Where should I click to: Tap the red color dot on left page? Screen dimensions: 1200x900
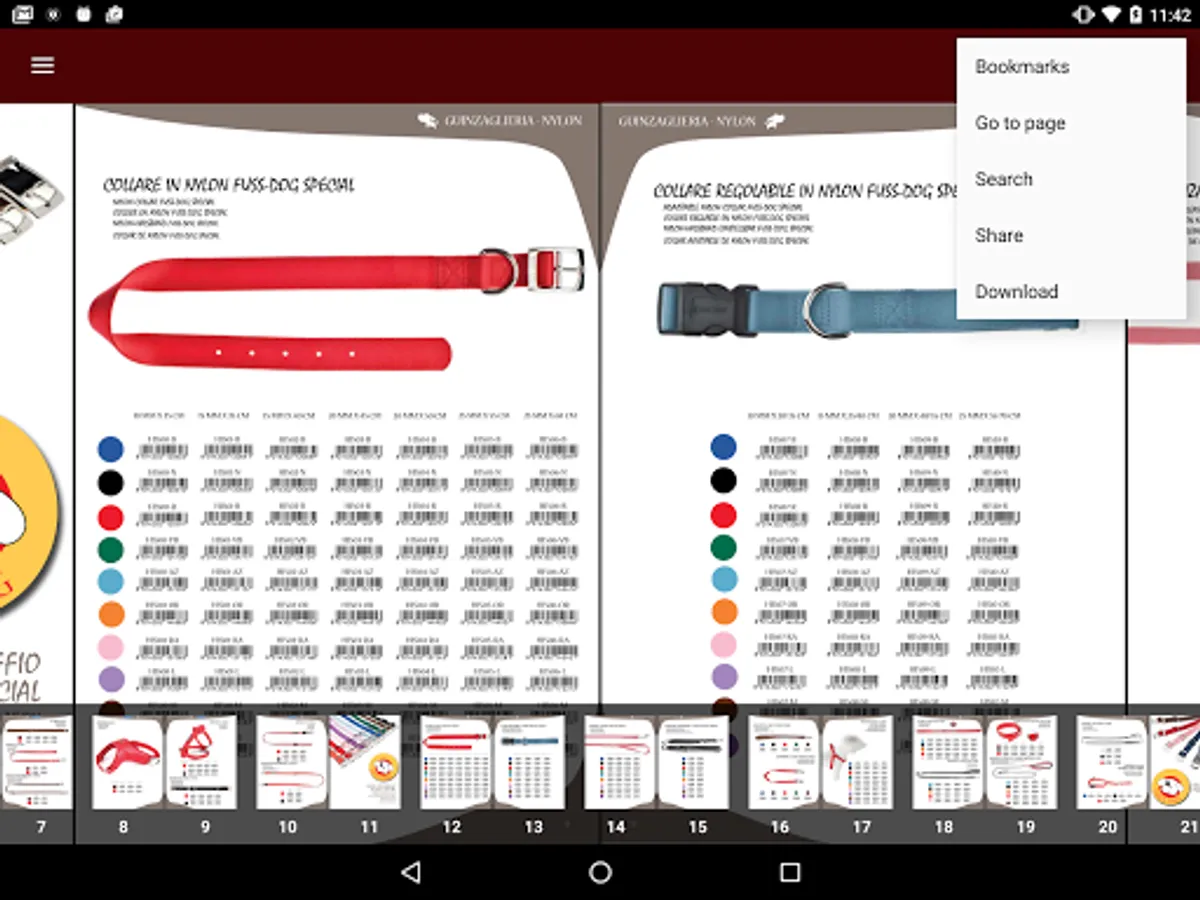pyautogui.click(x=110, y=517)
